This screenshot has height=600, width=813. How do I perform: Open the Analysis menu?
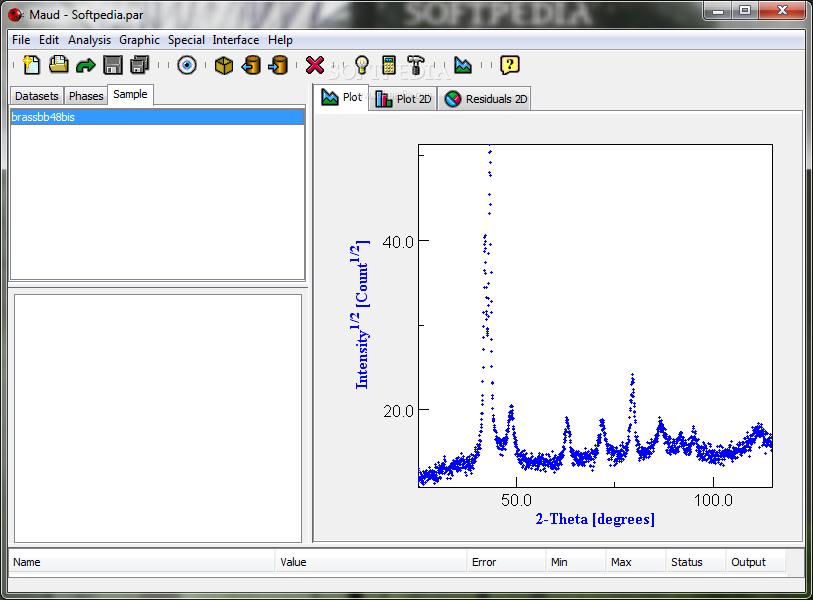pyautogui.click(x=89, y=40)
